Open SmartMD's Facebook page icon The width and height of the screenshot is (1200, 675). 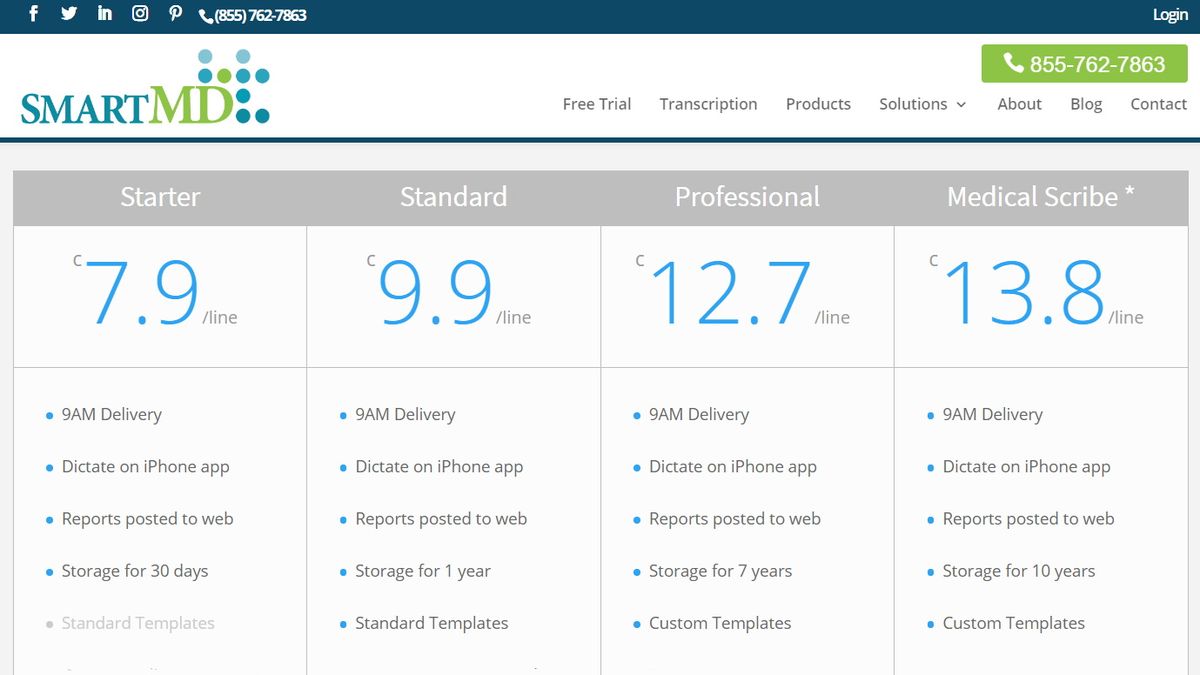pyautogui.click(x=33, y=14)
